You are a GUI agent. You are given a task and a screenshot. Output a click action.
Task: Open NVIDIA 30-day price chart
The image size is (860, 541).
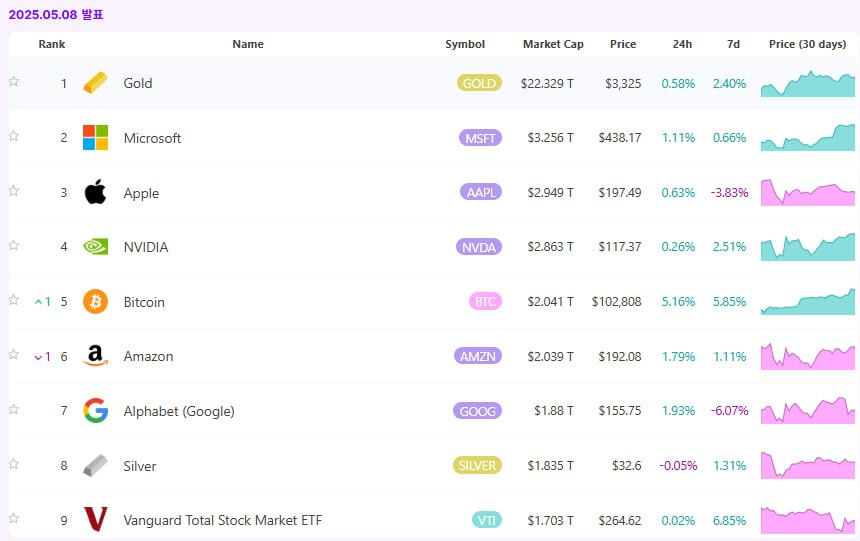click(x=807, y=246)
